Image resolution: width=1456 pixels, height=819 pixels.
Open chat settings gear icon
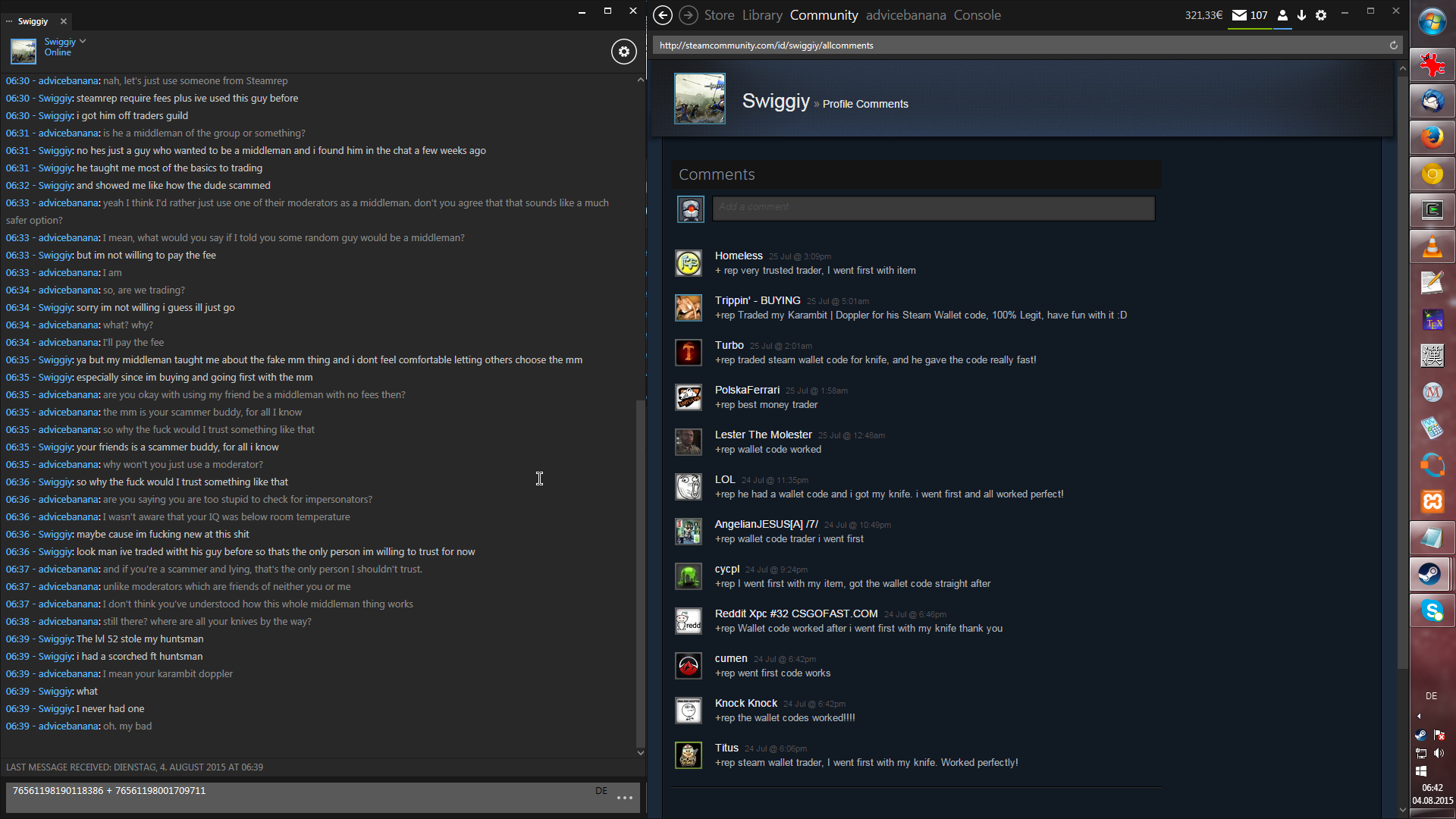coord(623,52)
